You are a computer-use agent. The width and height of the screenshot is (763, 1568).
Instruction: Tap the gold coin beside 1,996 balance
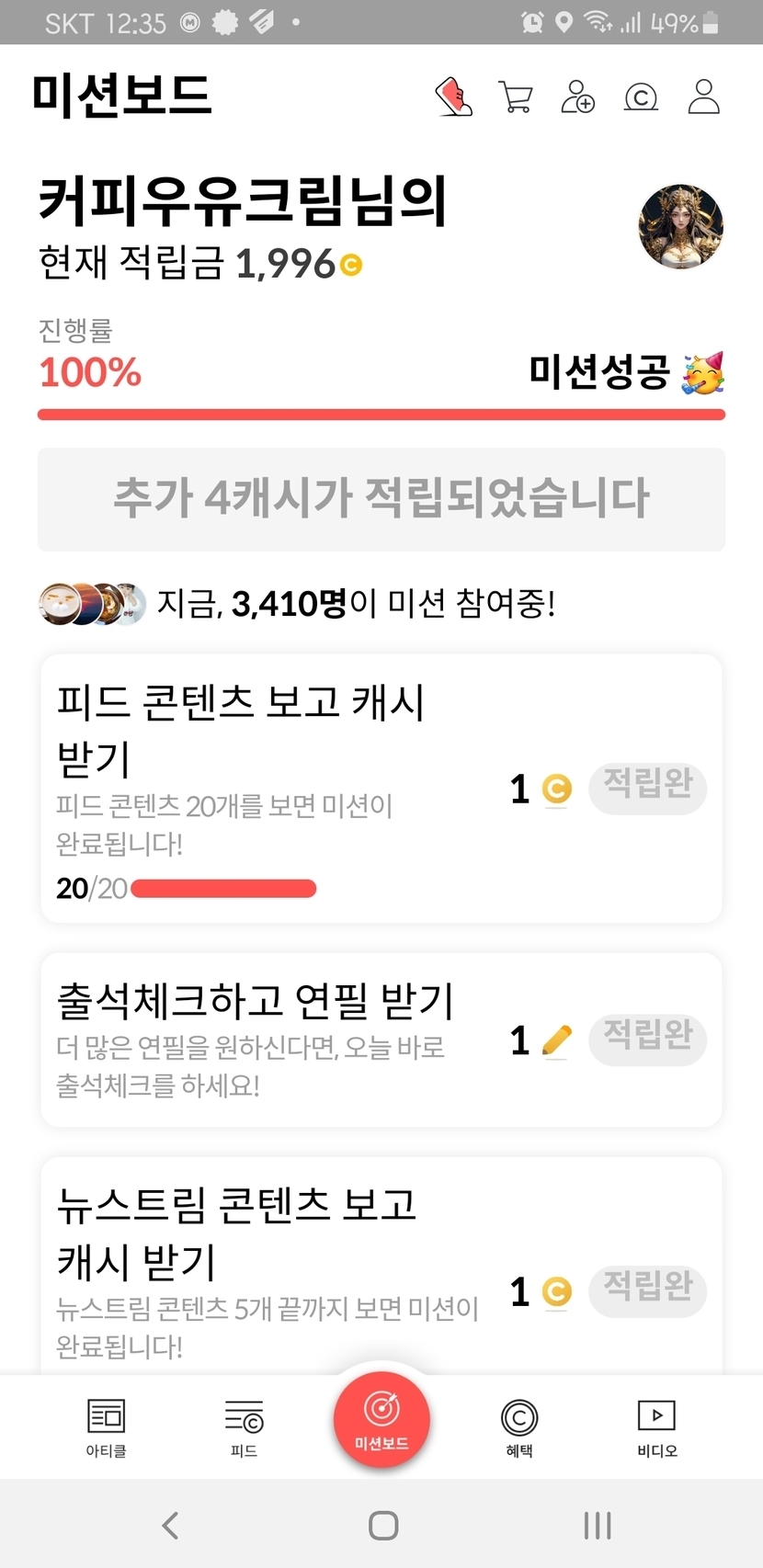[351, 266]
